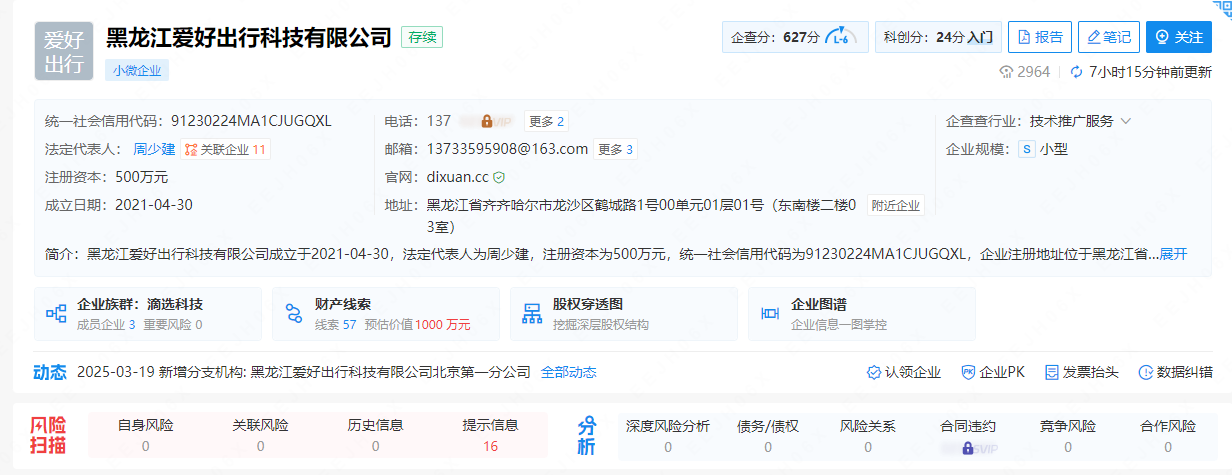The height and width of the screenshot is (475, 1232).
Task: Follow the company with 关注
Action: click(1178, 37)
